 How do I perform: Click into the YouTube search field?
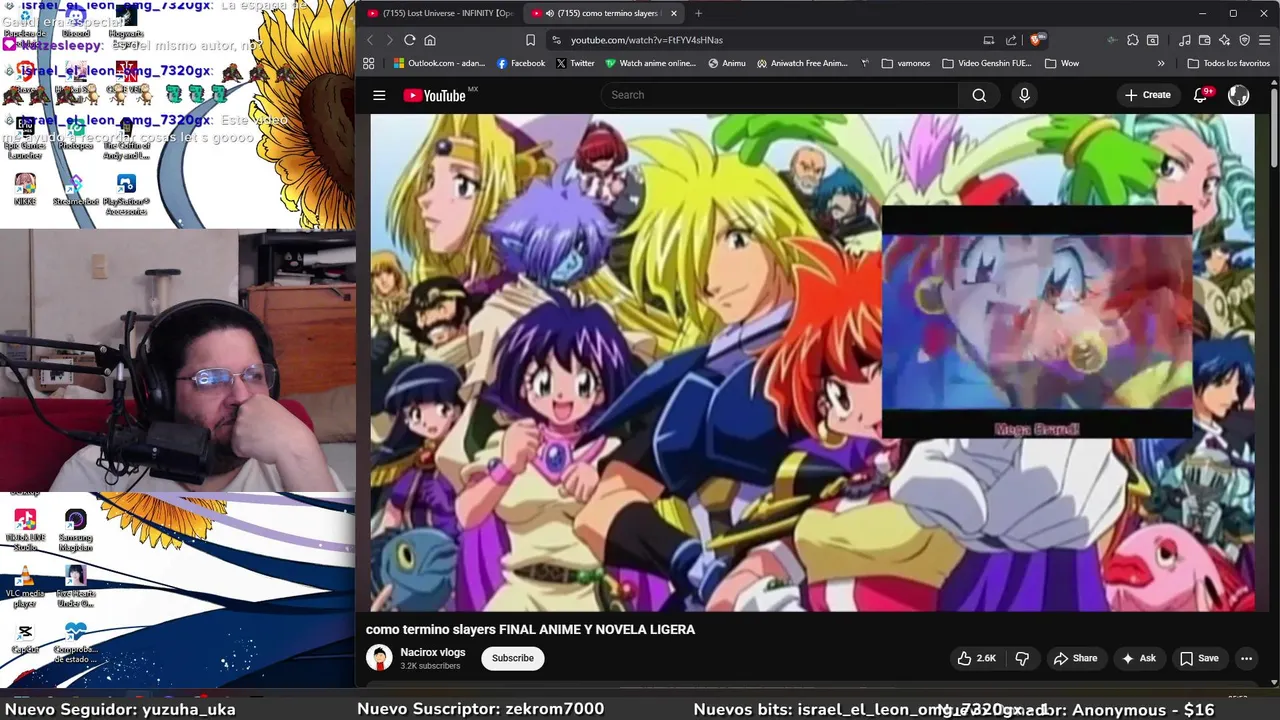[780, 95]
